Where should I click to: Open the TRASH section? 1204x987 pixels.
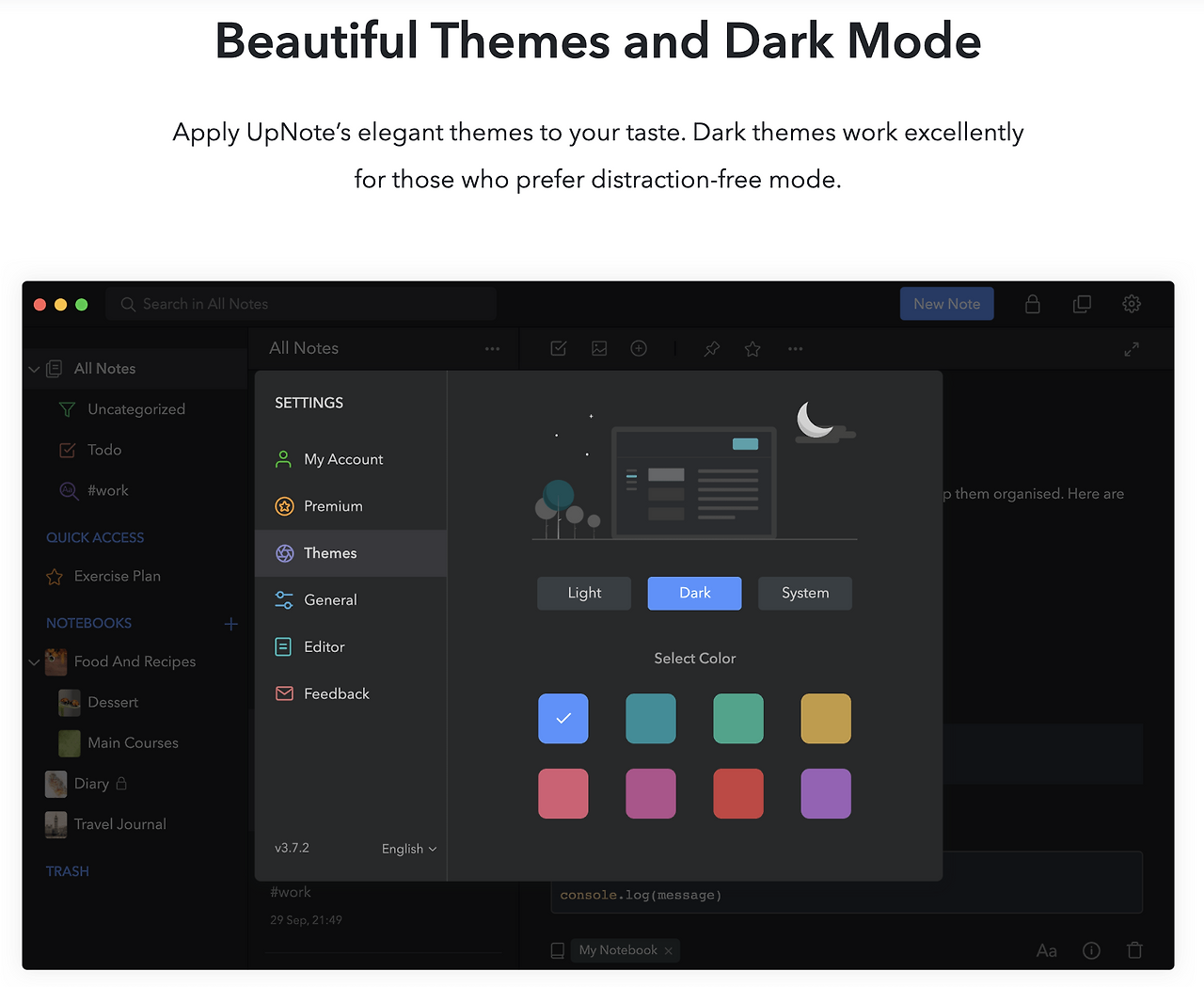click(68, 871)
